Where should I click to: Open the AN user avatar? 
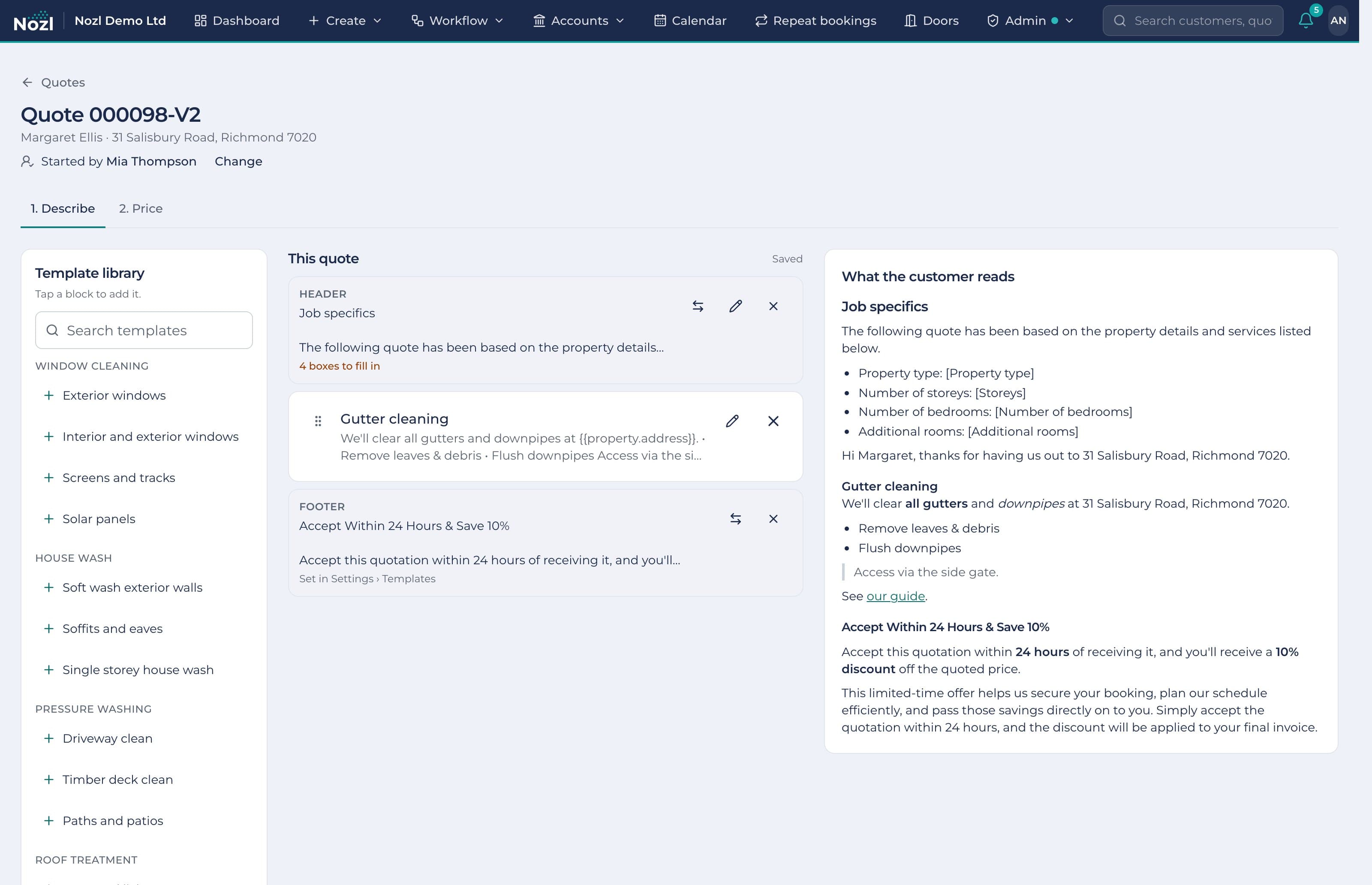coord(1338,21)
